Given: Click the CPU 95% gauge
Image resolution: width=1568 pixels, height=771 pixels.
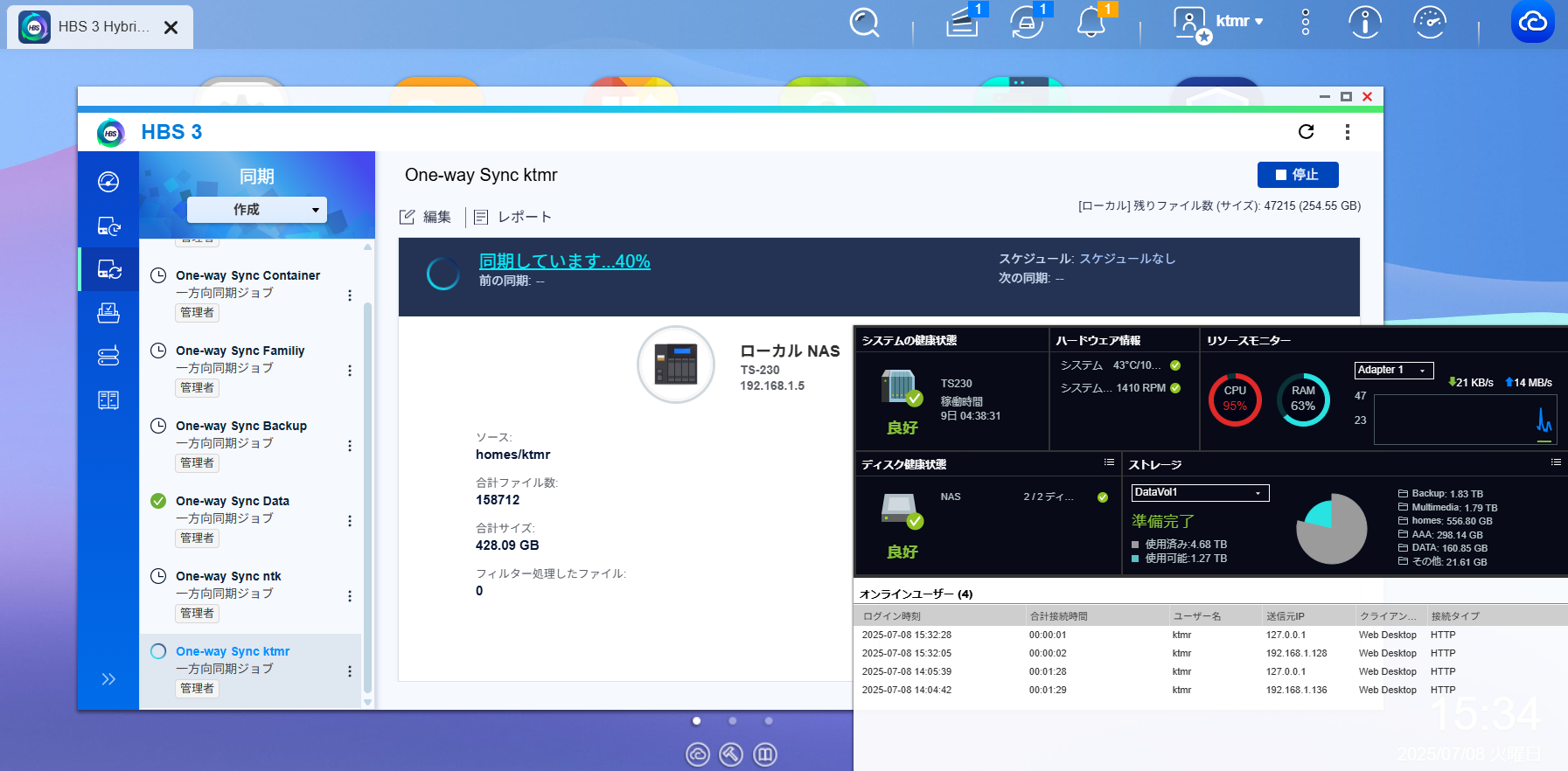Looking at the screenshot, I should [x=1235, y=399].
